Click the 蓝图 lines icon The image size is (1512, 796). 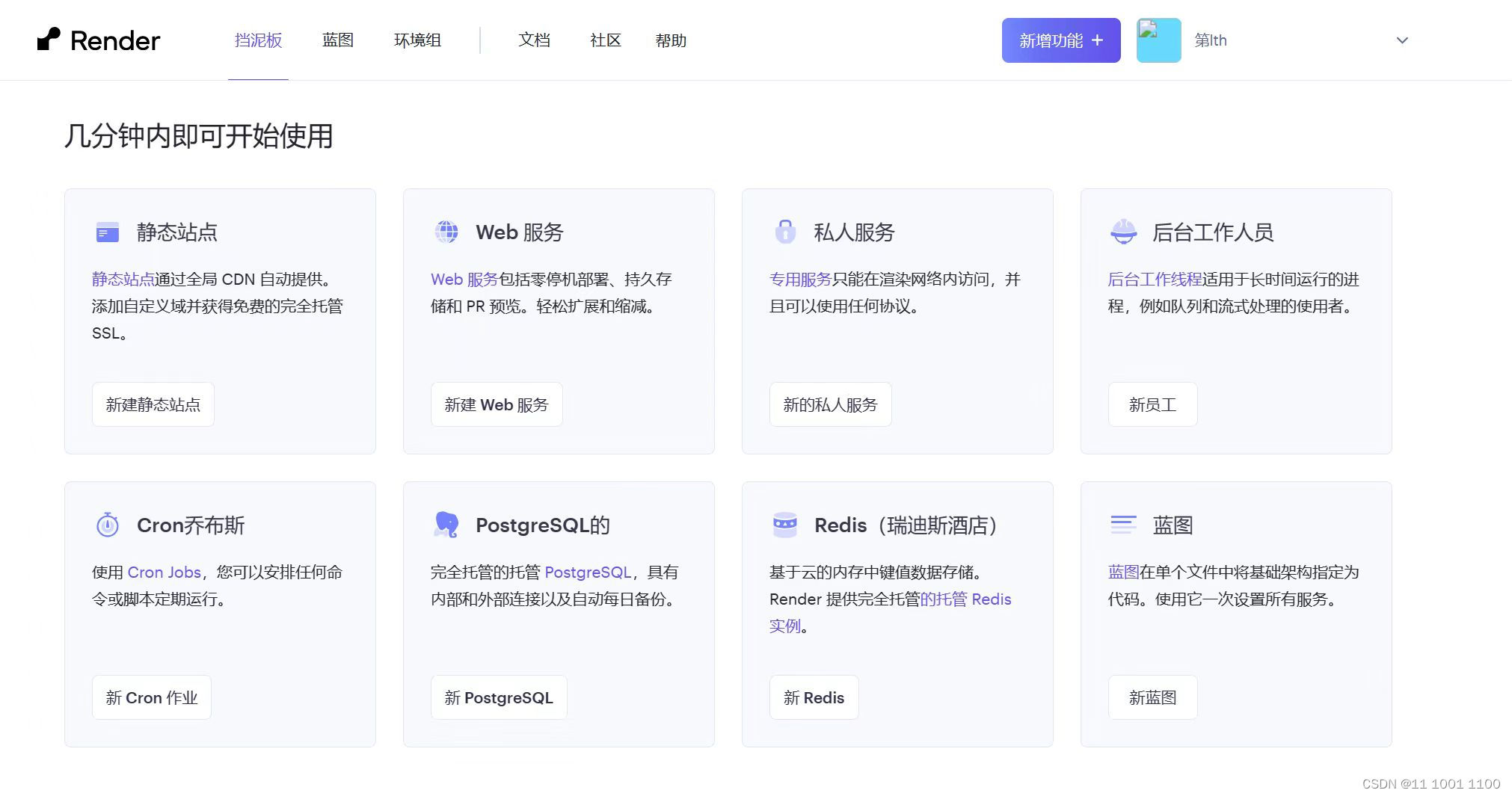(x=1123, y=525)
